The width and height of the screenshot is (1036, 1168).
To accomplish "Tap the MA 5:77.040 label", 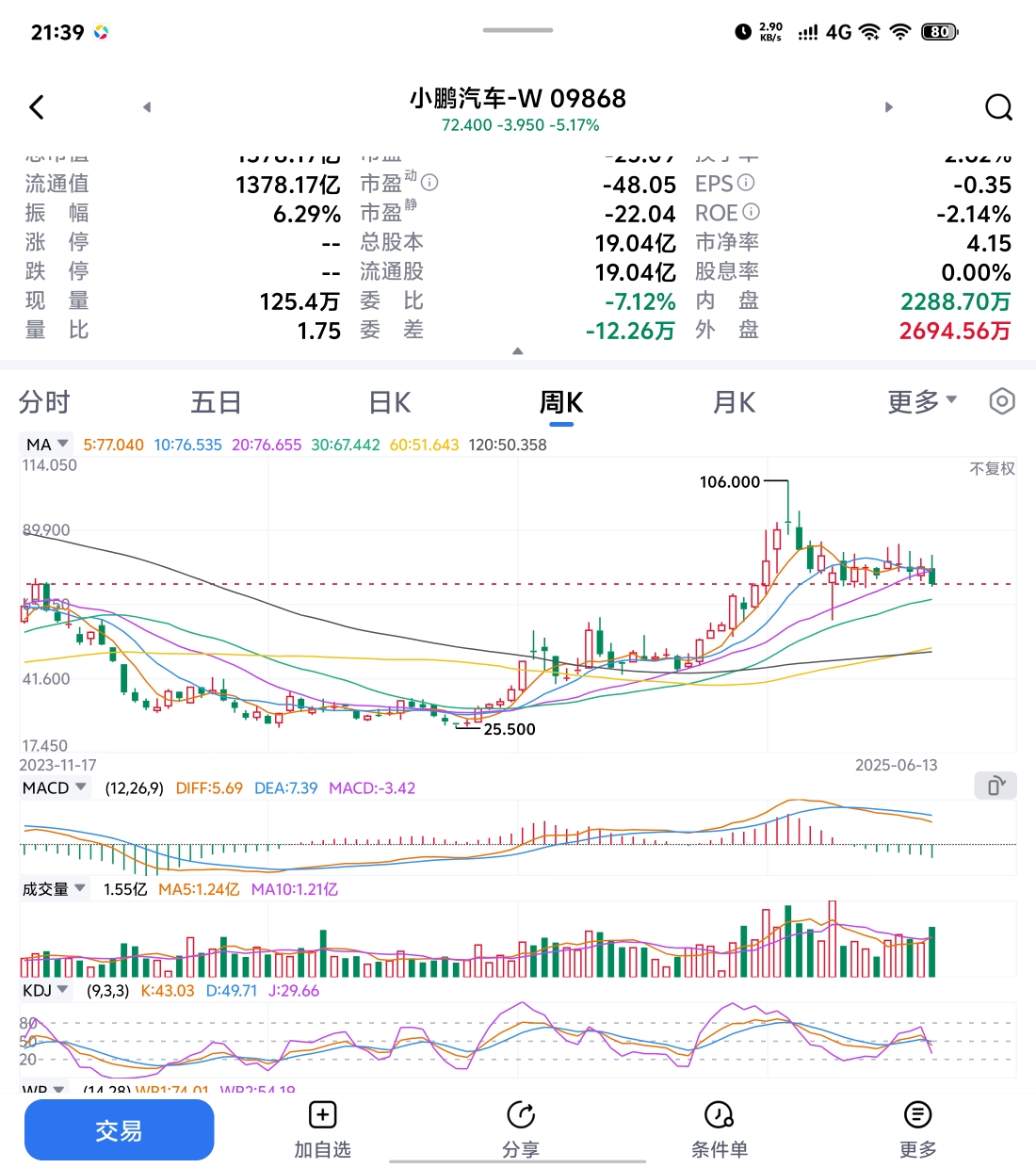I will (113, 445).
